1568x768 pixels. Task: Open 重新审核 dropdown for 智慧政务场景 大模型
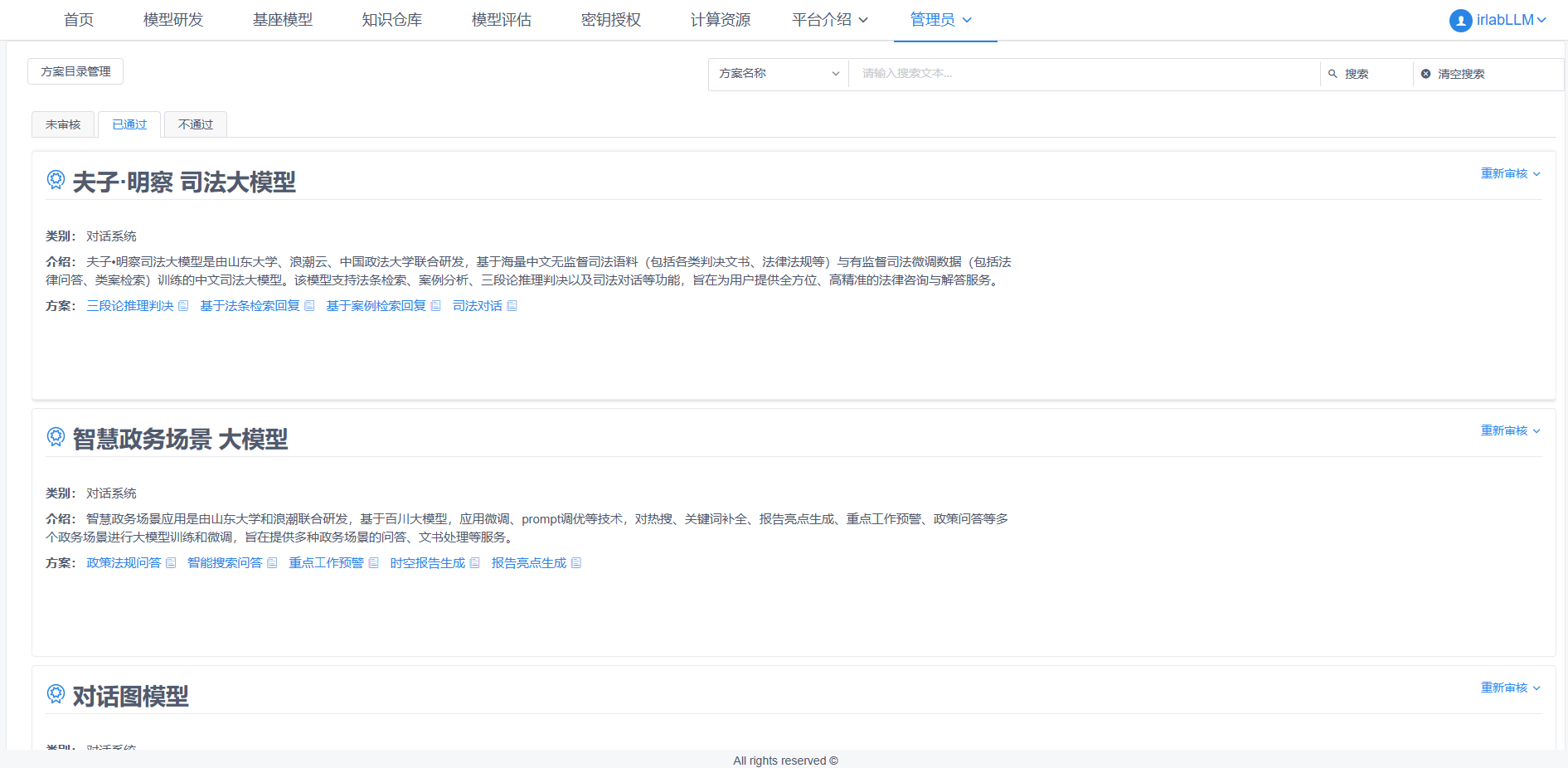[1510, 430]
